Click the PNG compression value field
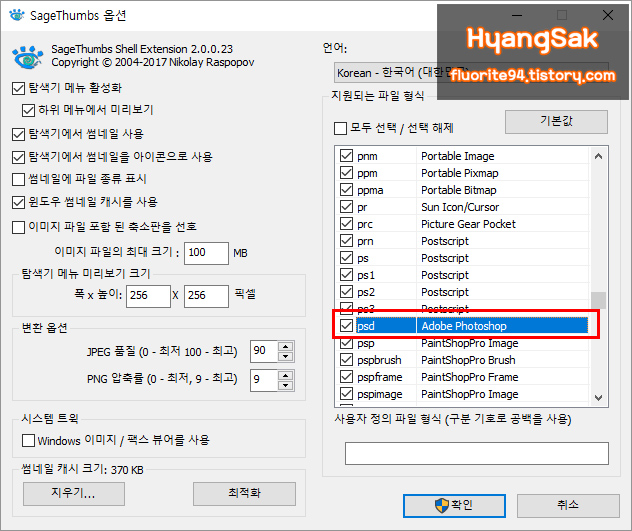632x531 pixels. click(x=264, y=380)
